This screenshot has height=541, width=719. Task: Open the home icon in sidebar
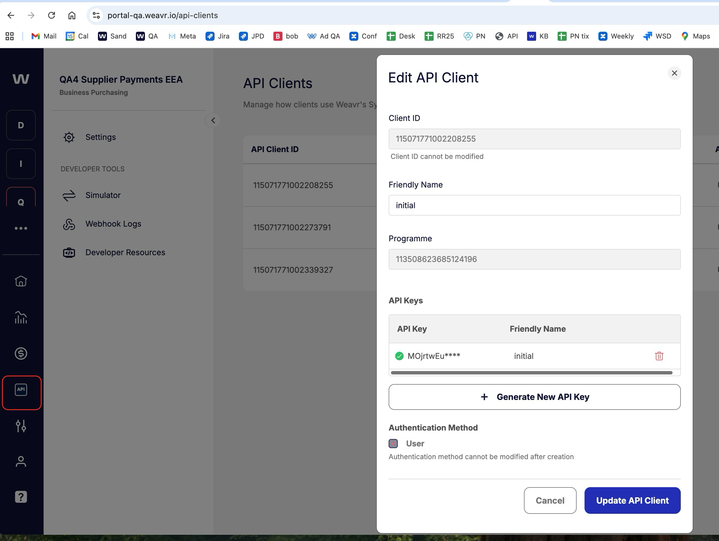tap(21, 281)
